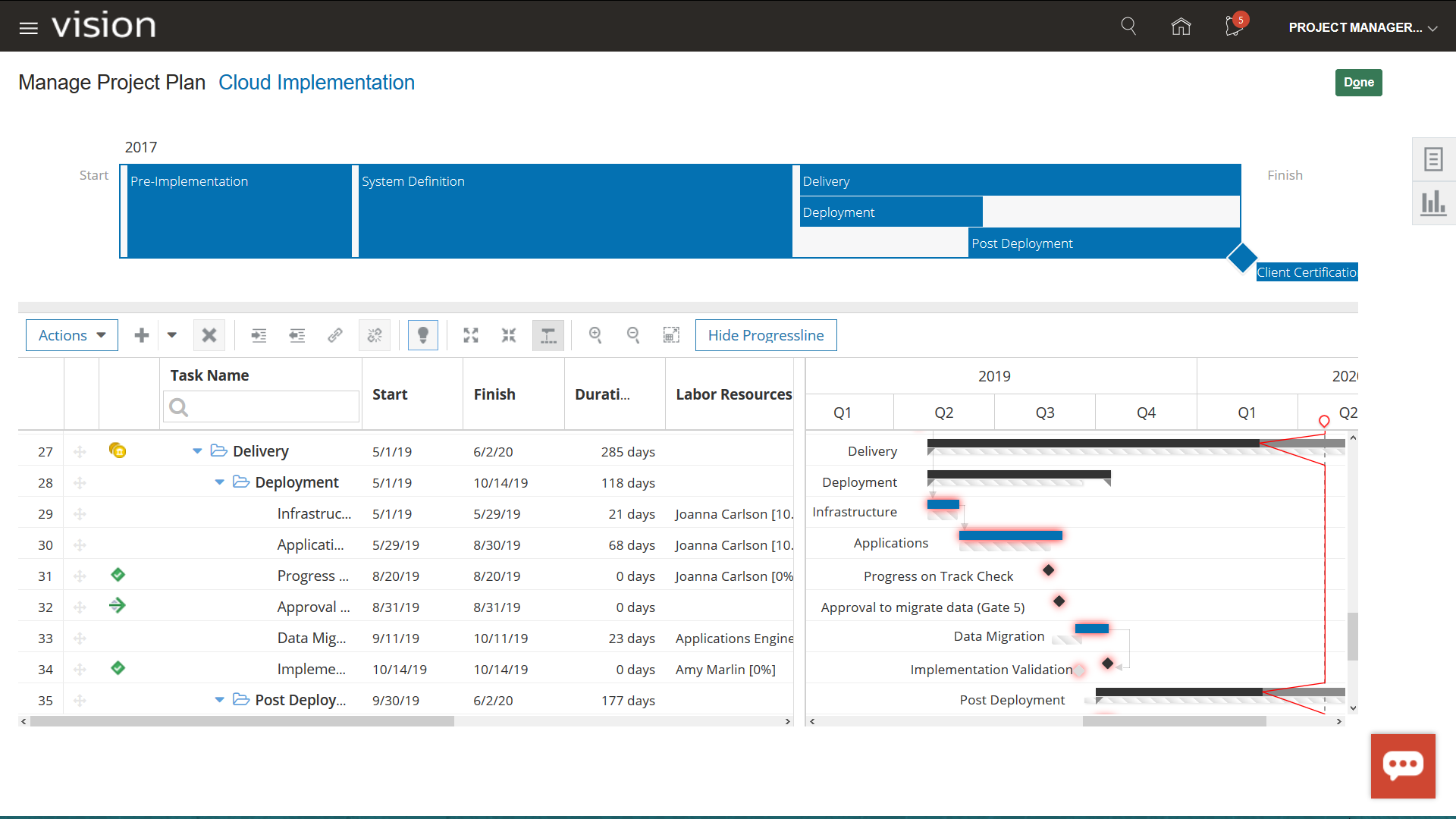1456x819 pixels.
Task: Click the zoom to fit icon
Action: [x=671, y=335]
